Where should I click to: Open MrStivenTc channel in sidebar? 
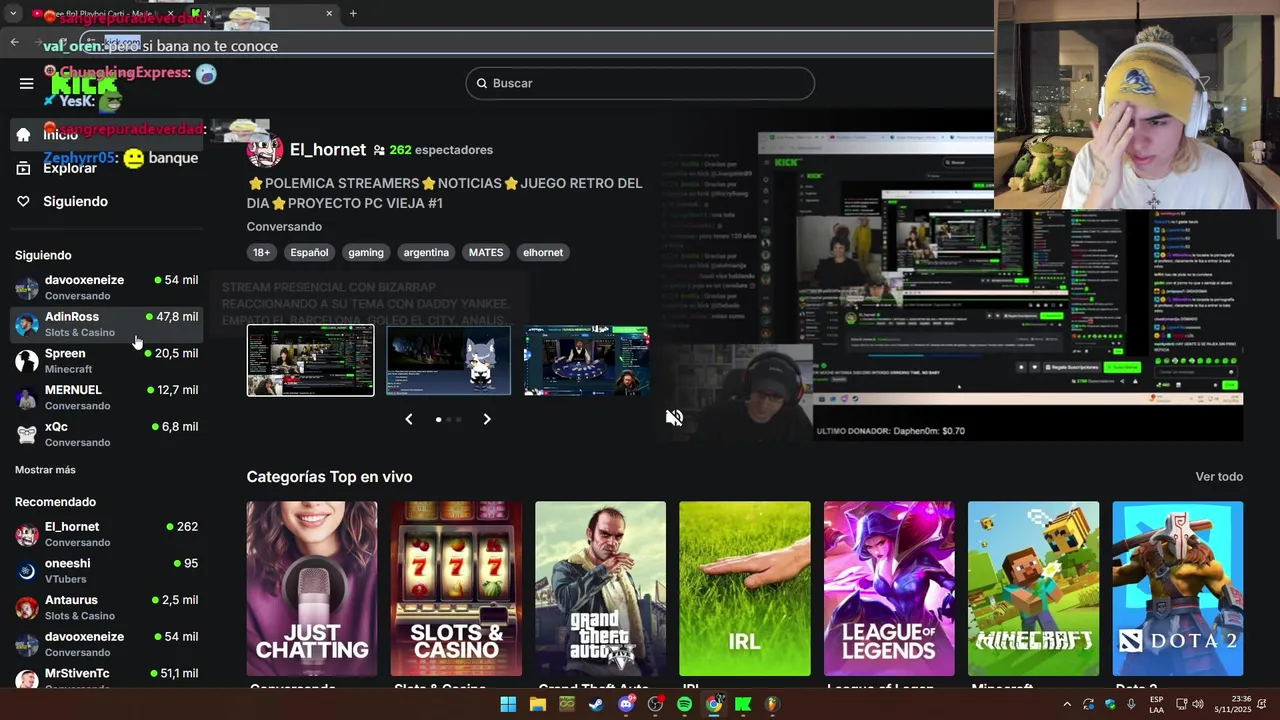tap(106, 677)
